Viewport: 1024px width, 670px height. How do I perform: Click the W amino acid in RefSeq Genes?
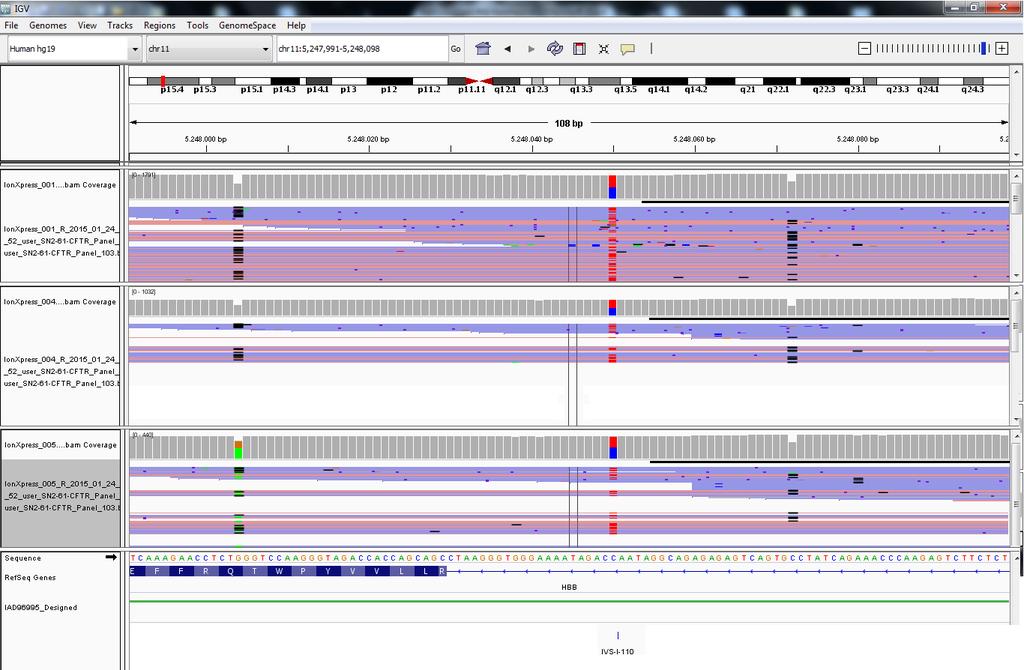point(279,571)
